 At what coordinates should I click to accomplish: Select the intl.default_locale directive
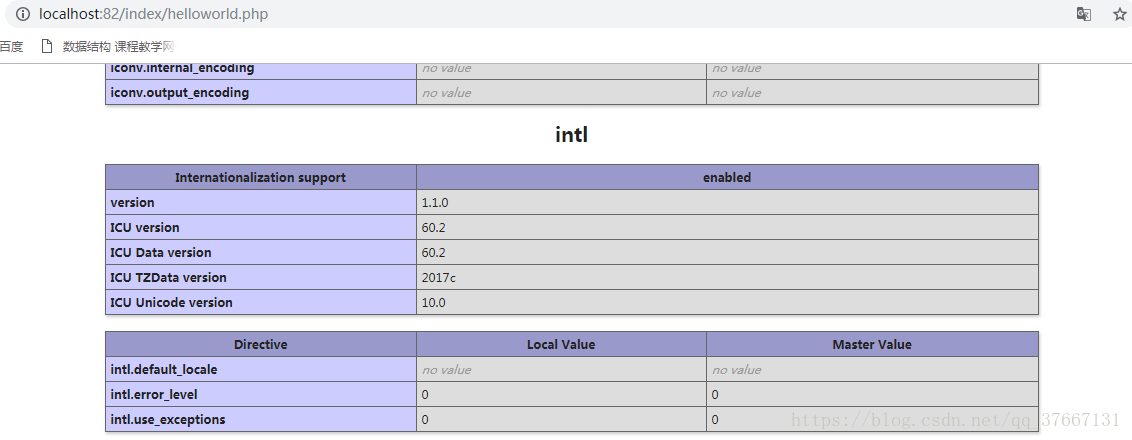tap(163, 369)
